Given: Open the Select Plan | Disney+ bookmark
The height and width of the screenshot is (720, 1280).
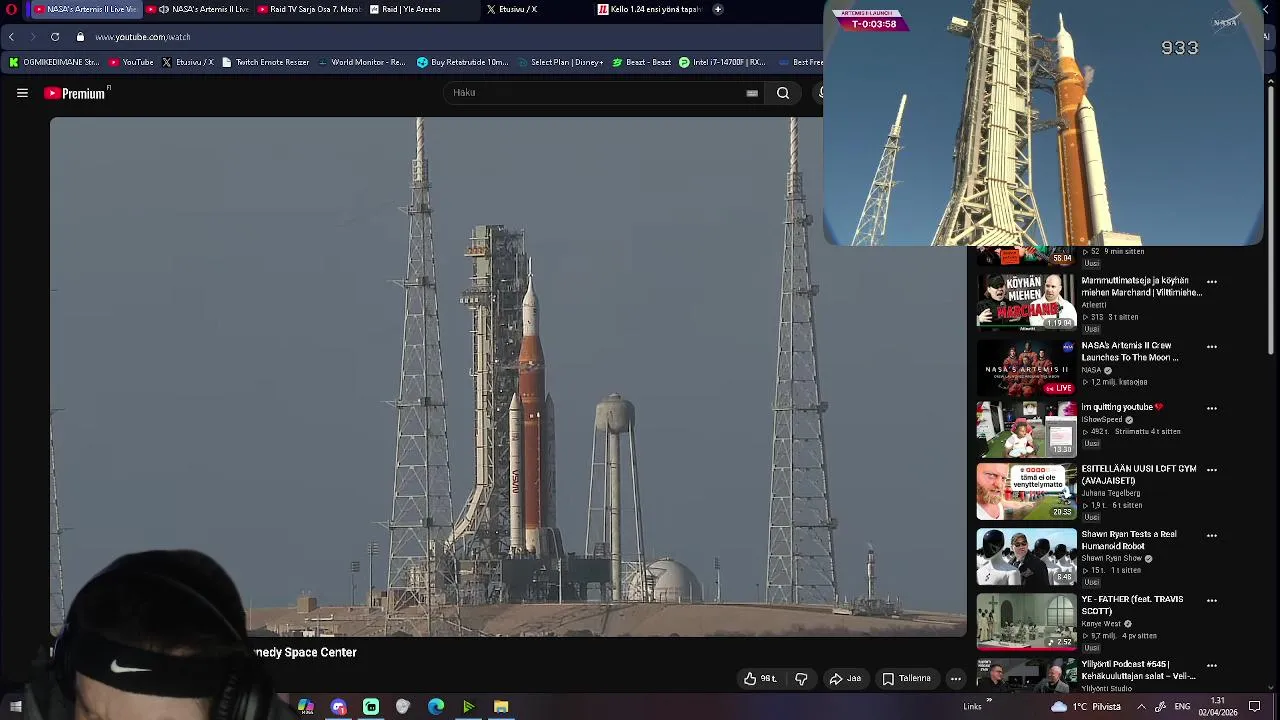Looking at the screenshot, I should pyautogui.click(x=560, y=62).
